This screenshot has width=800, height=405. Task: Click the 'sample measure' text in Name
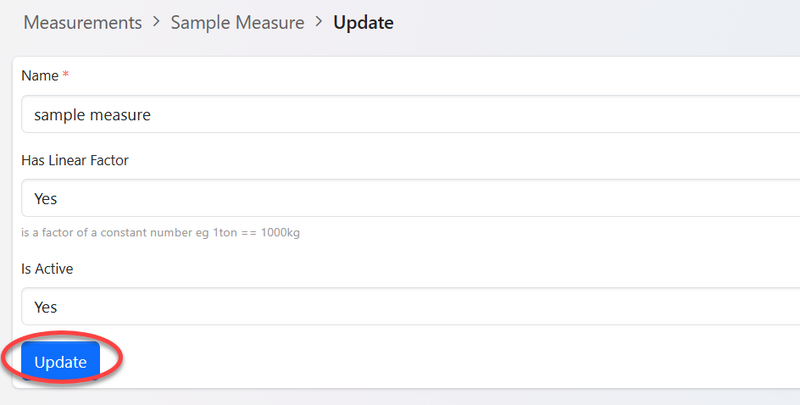[92, 115]
